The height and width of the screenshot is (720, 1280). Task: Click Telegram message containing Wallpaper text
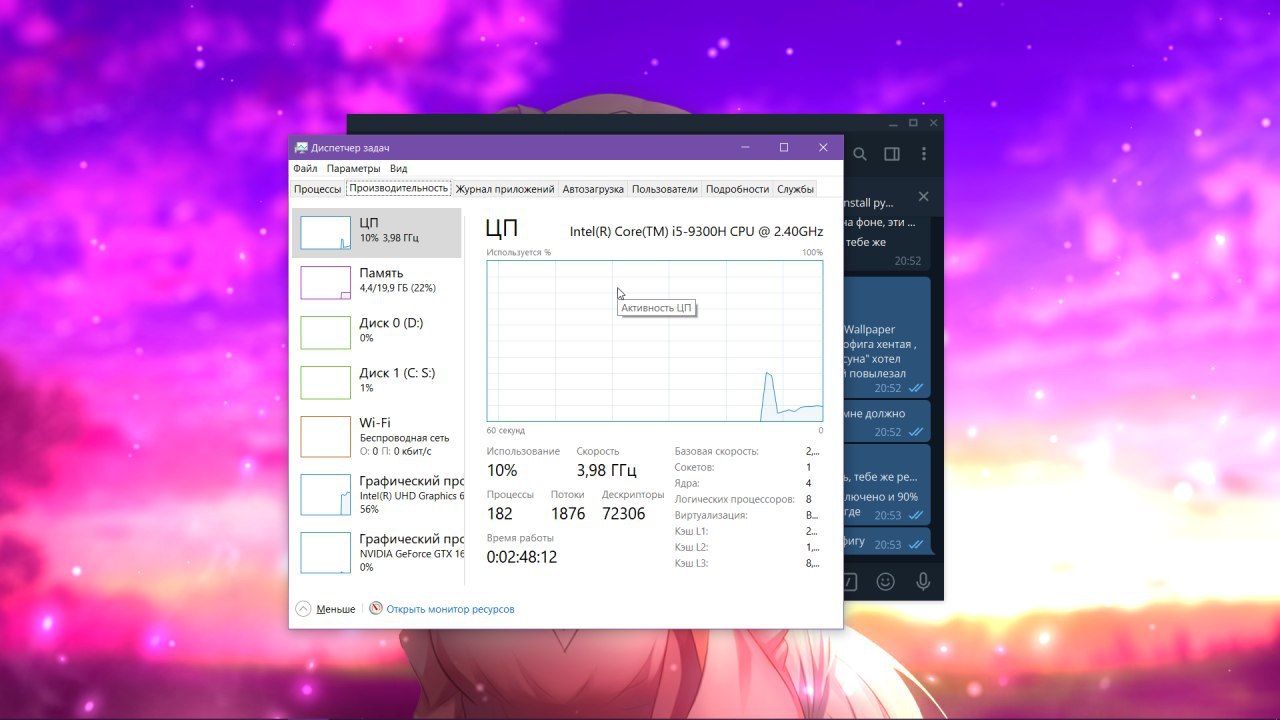click(x=887, y=337)
